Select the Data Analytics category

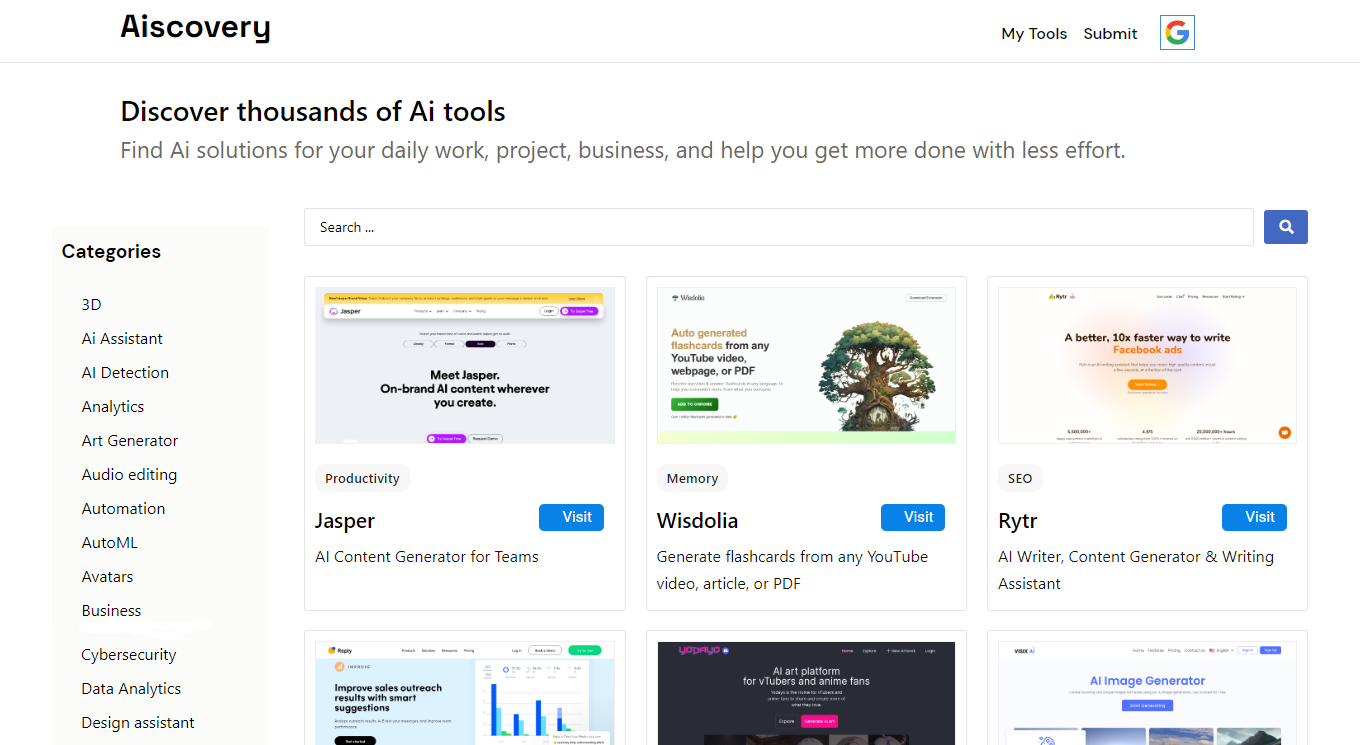click(x=131, y=689)
